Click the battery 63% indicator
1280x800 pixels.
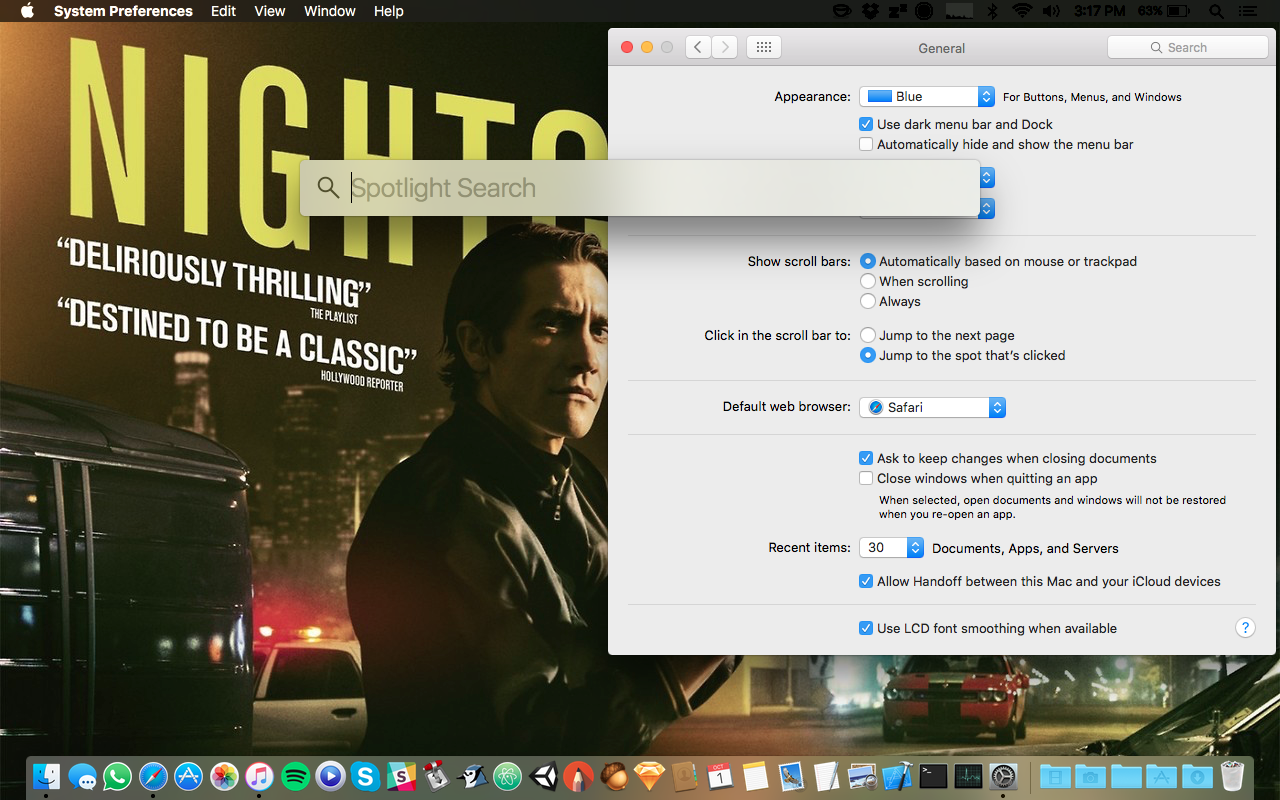tap(1164, 11)
